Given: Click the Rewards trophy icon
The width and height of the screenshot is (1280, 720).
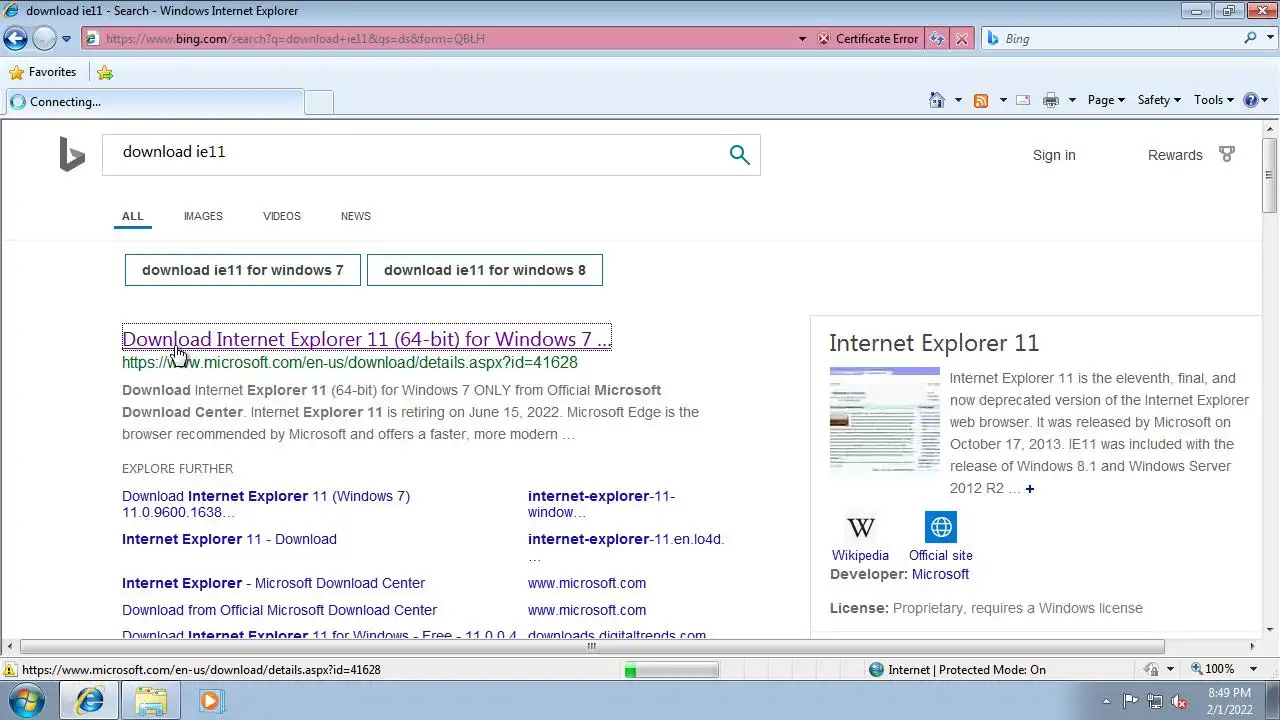Looking at the screenshot, I should point(1227,154).
